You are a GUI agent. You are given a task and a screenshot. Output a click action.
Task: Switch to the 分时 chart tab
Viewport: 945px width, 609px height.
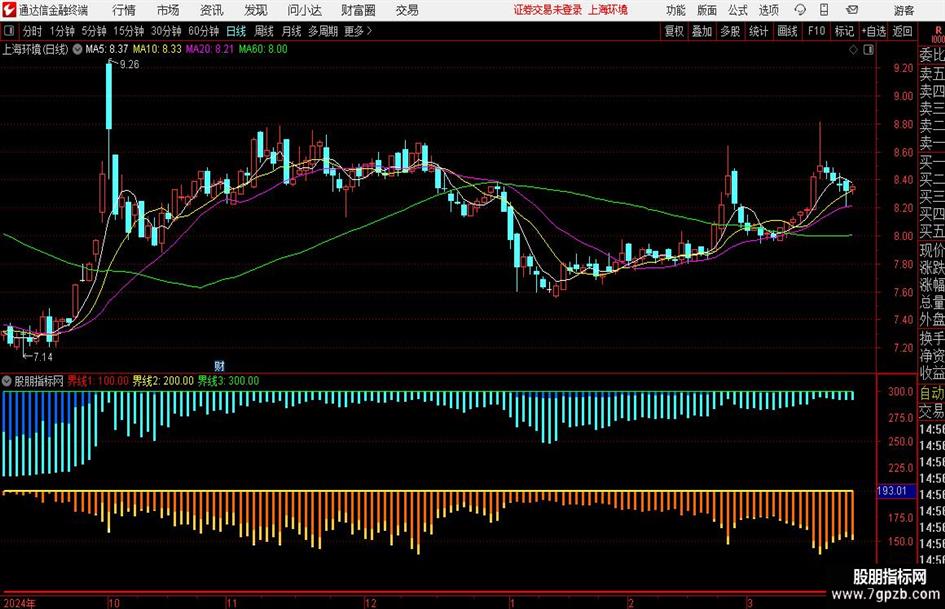33,31
